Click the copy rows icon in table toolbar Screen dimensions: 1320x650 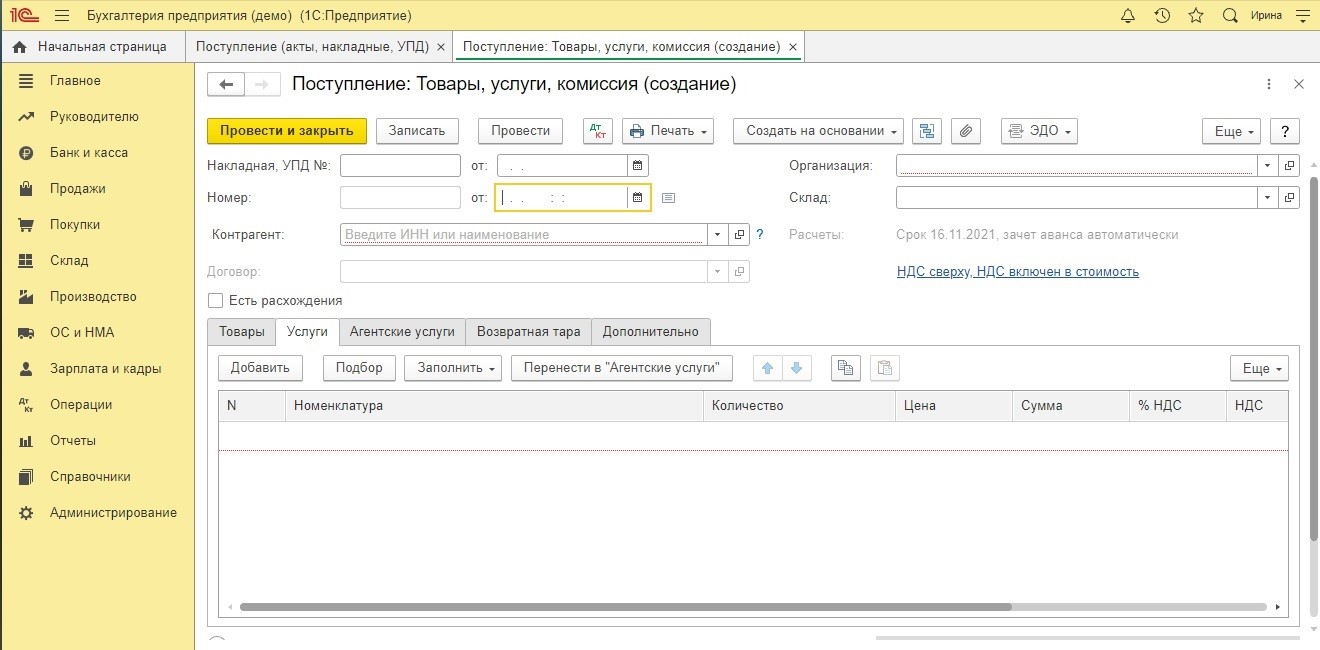click(x=845, y=368)
